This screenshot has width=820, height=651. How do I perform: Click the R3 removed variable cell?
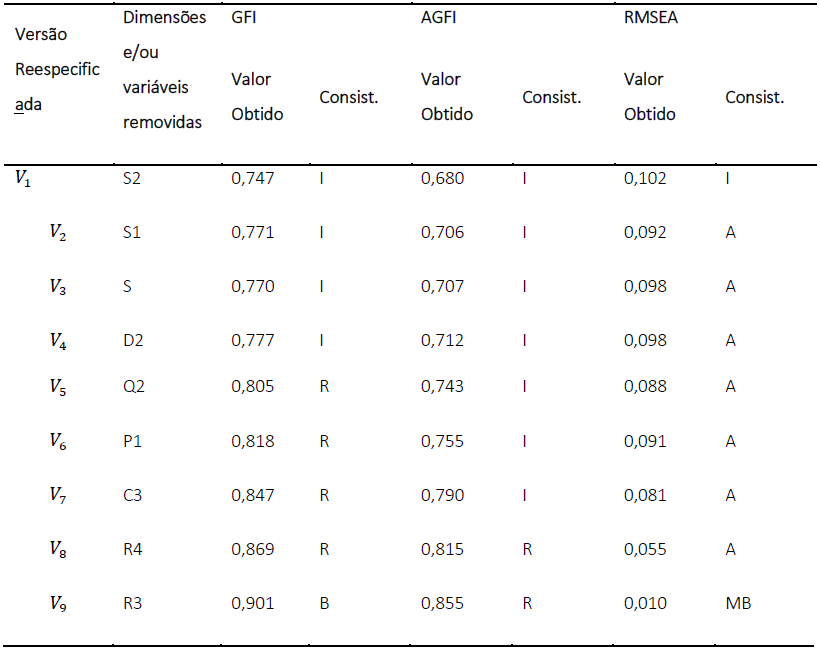[133, 603]
